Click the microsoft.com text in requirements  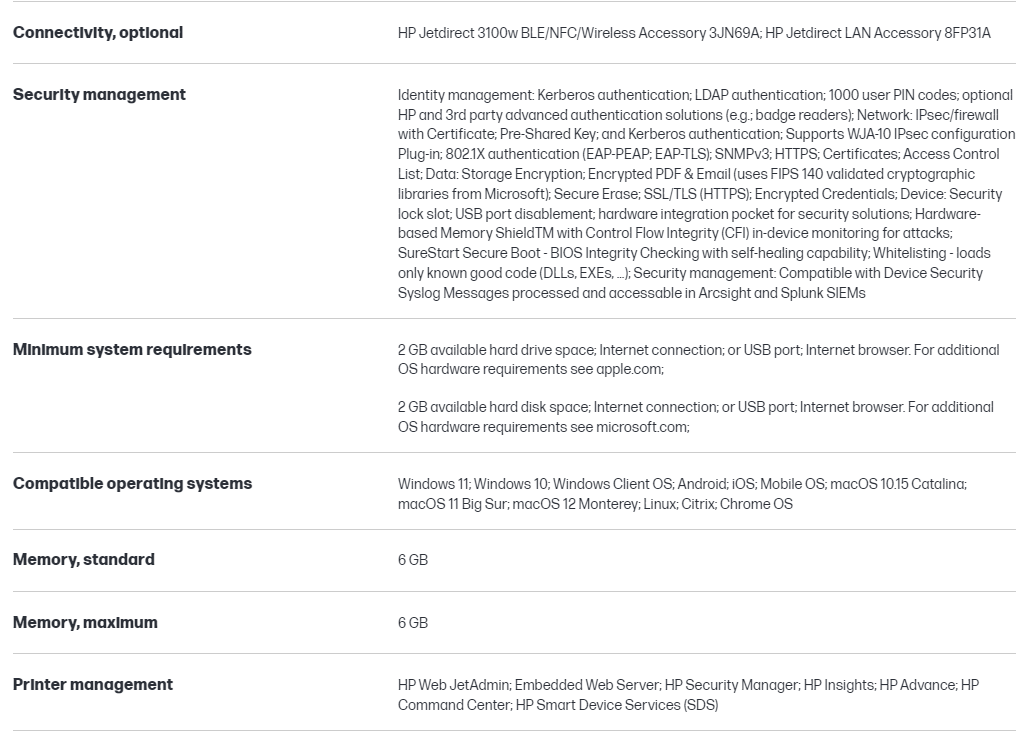coord(642,427)
